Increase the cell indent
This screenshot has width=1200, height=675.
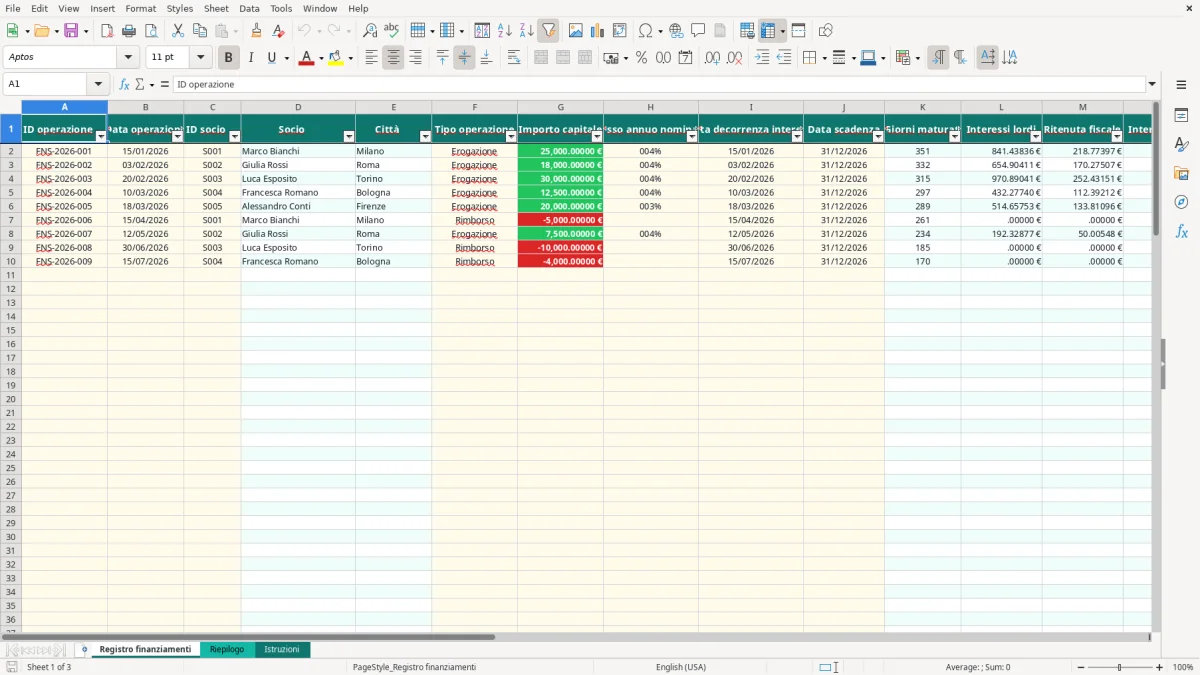762,58
